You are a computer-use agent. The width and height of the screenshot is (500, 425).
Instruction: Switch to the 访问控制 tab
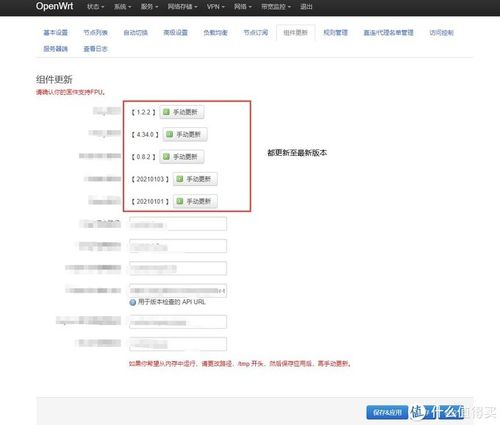(x=442, y=33)
